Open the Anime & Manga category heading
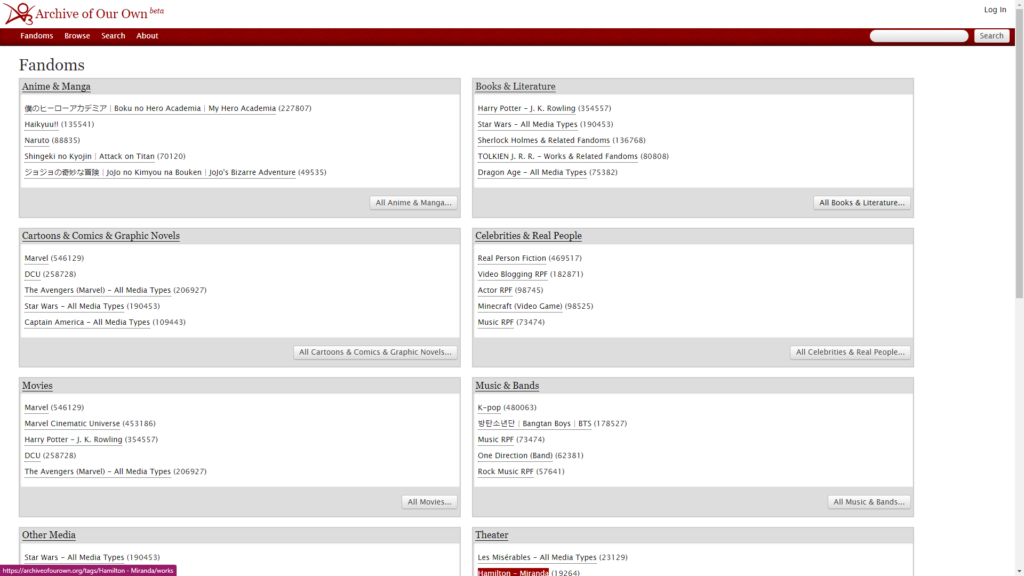 click(x=56, y=86)
